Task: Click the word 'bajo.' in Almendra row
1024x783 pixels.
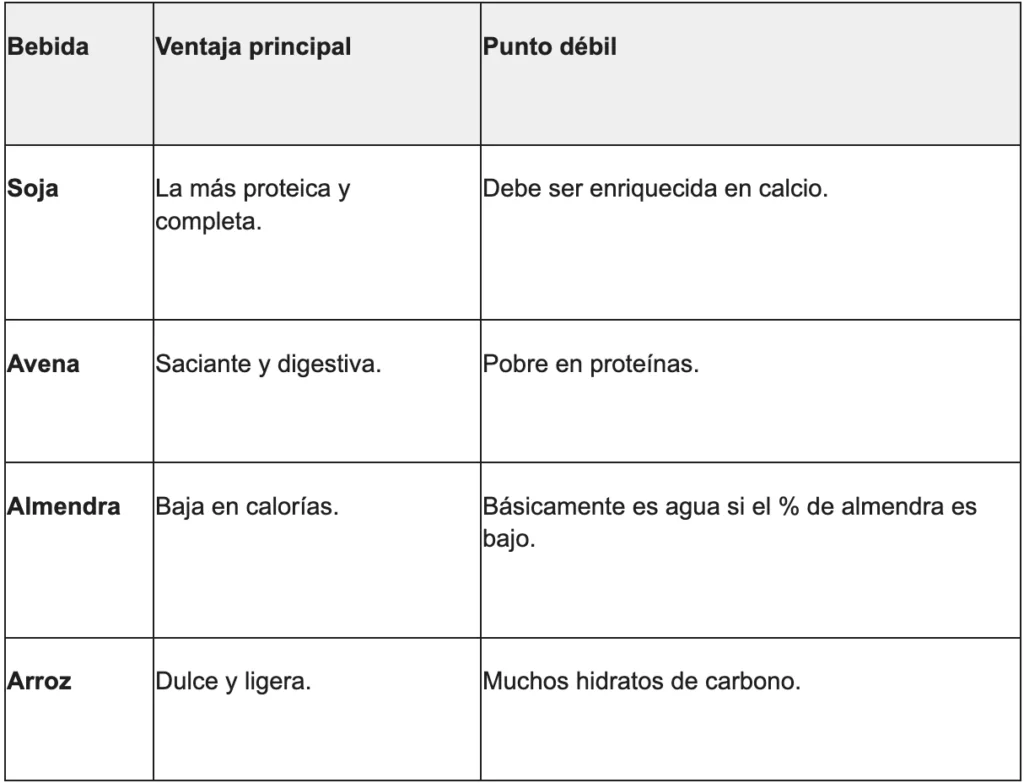Action: click(509, 539)
